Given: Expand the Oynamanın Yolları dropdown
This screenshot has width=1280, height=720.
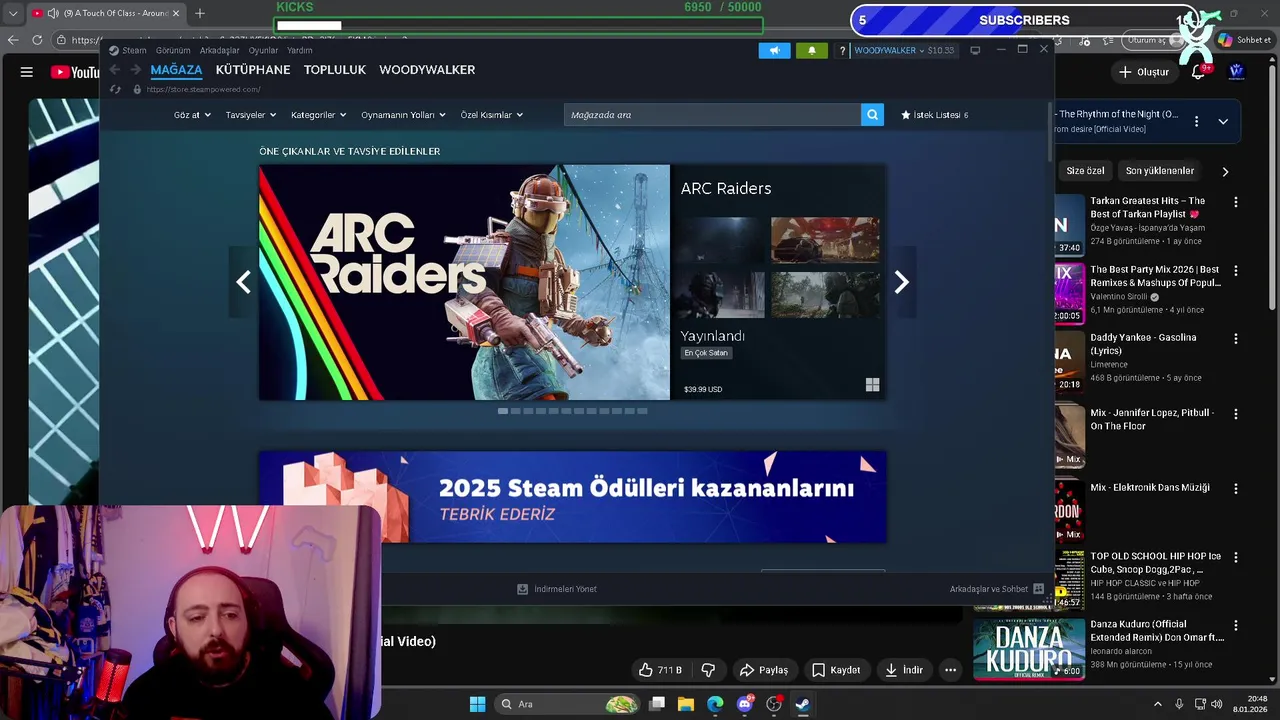Looking at the screenshot, I should (403, 115).
